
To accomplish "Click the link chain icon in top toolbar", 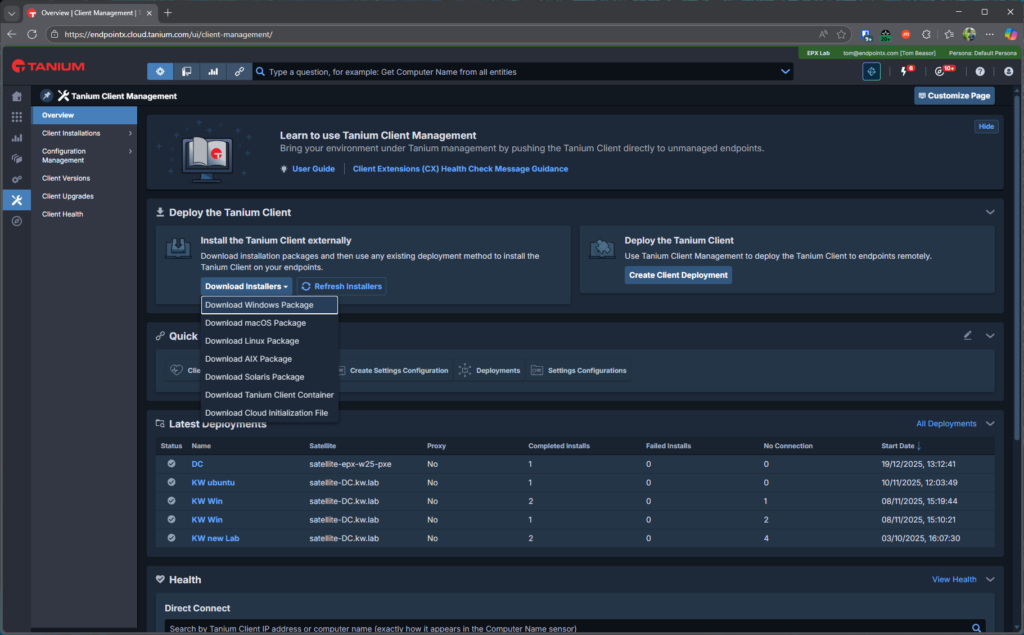I will coord(239,72).
